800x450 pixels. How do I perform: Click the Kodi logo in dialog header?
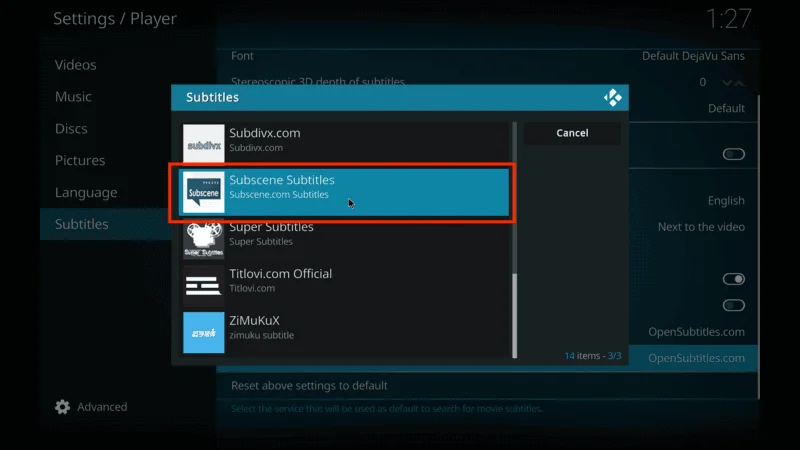tap(612, 97)
